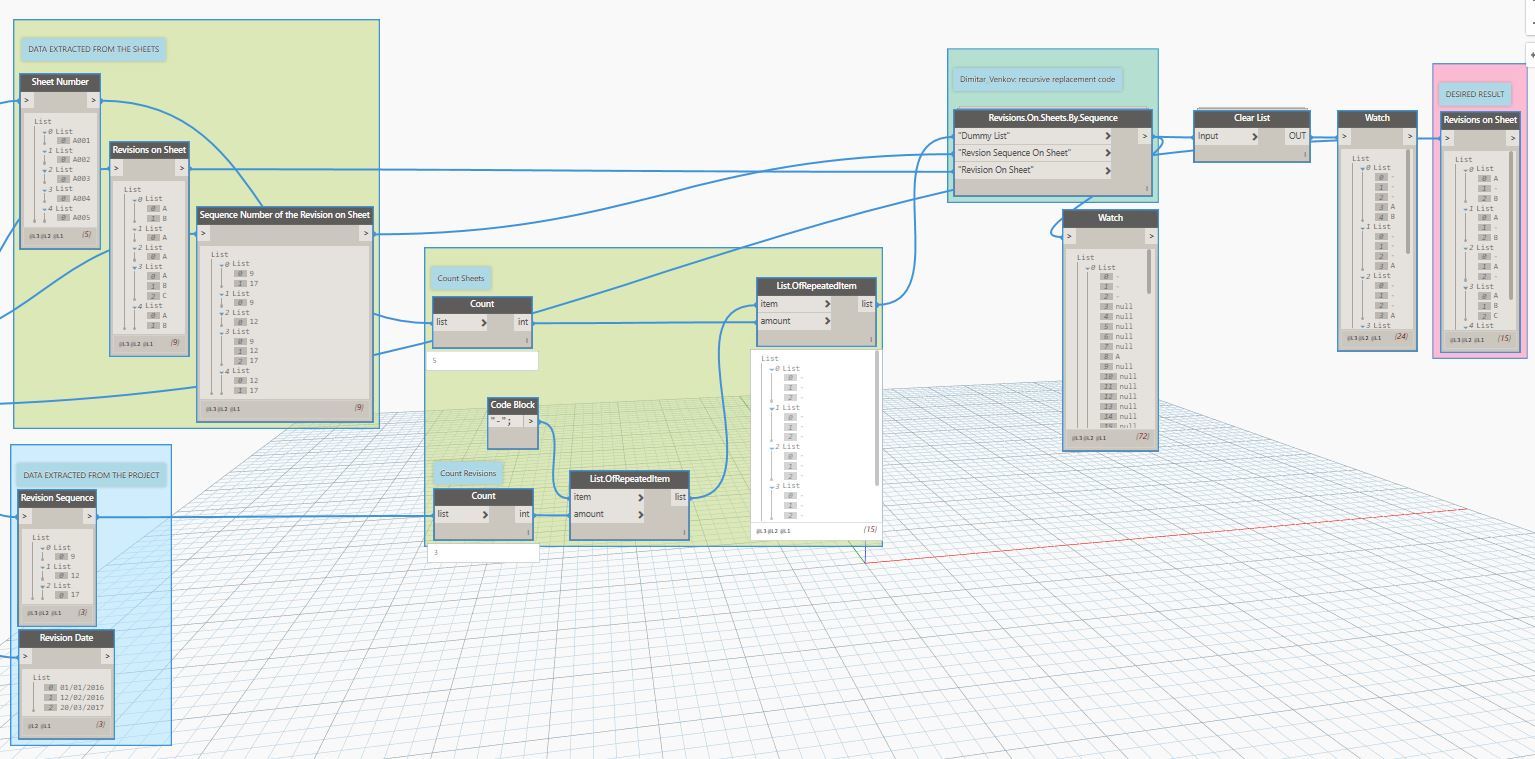Click scrollbar in List.OfRepeatedItem preview bubble
Screen dimensions: 1535x759
click(x=877, y=420)
